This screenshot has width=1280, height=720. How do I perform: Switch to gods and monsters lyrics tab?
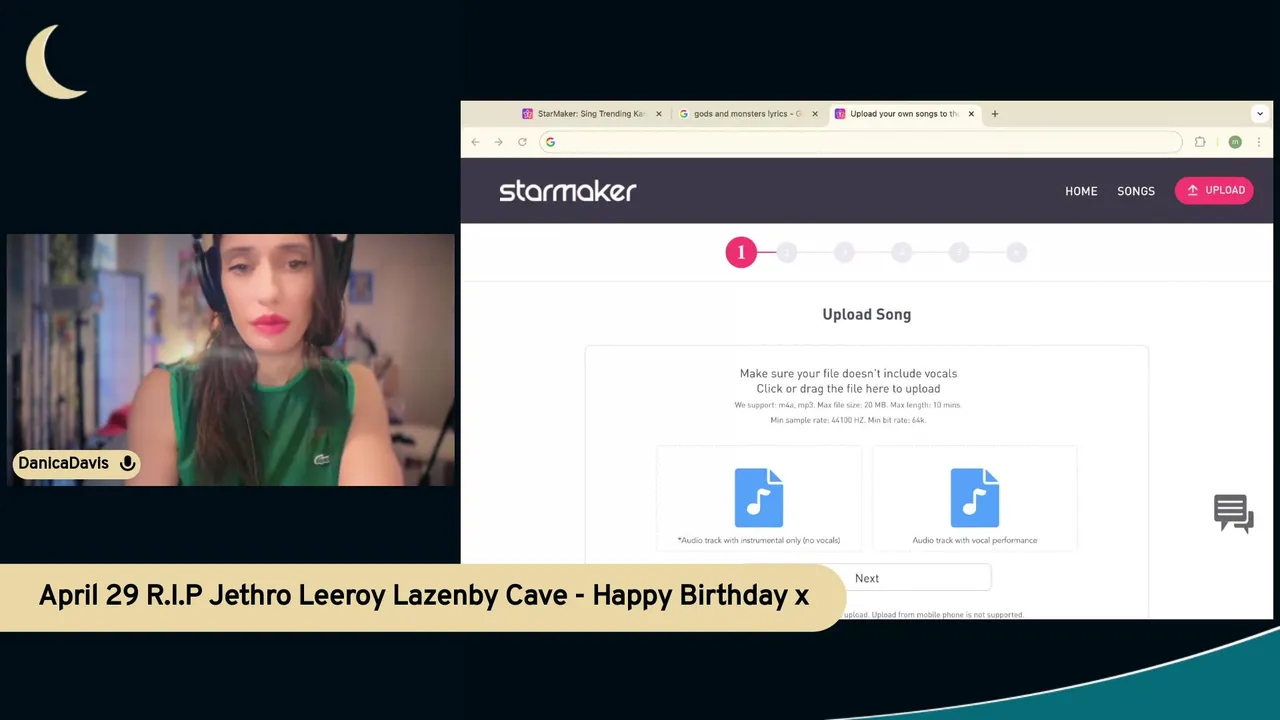(x=748, y=114)
